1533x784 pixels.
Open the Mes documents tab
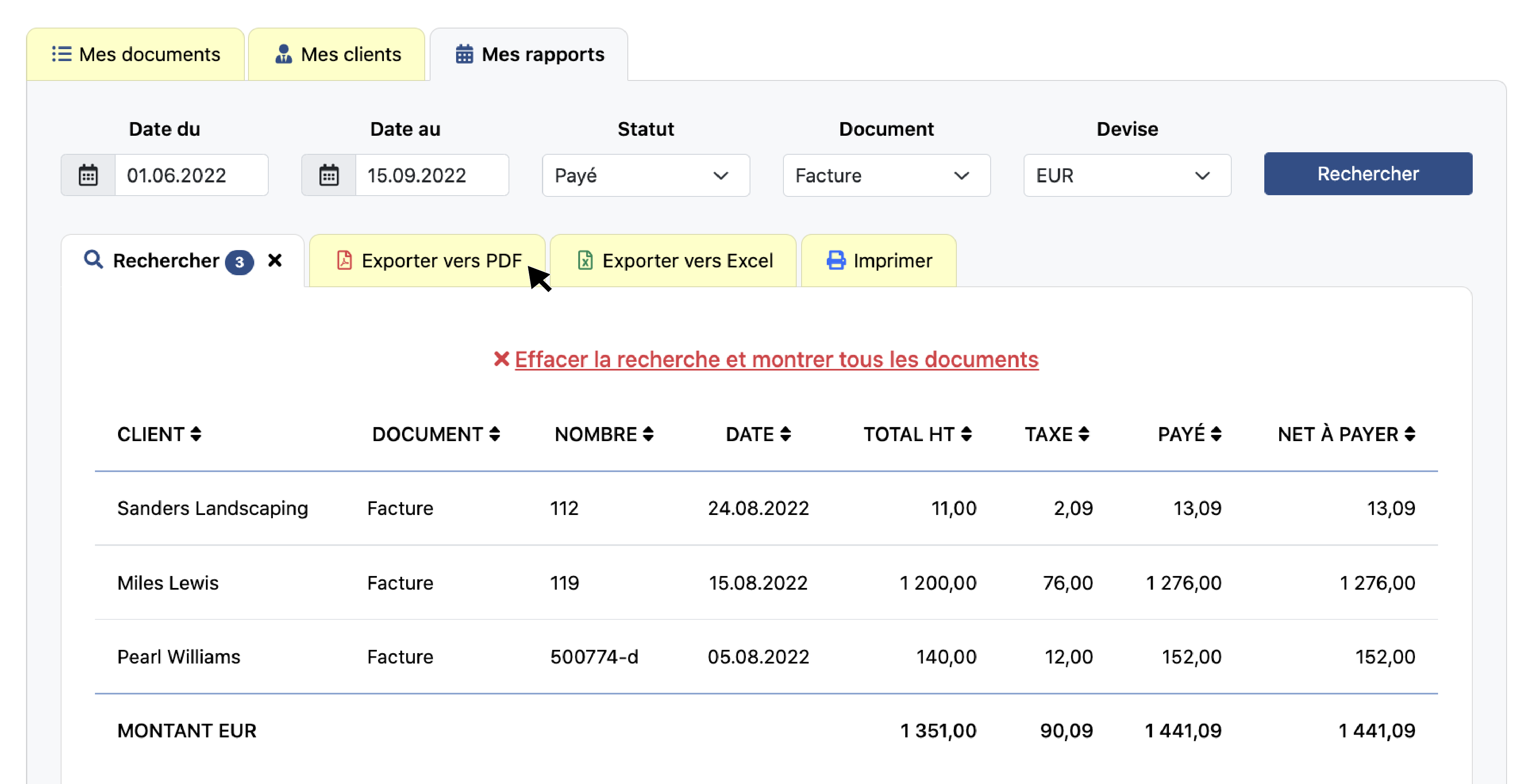pyautogui.click(x=136, y=54)
